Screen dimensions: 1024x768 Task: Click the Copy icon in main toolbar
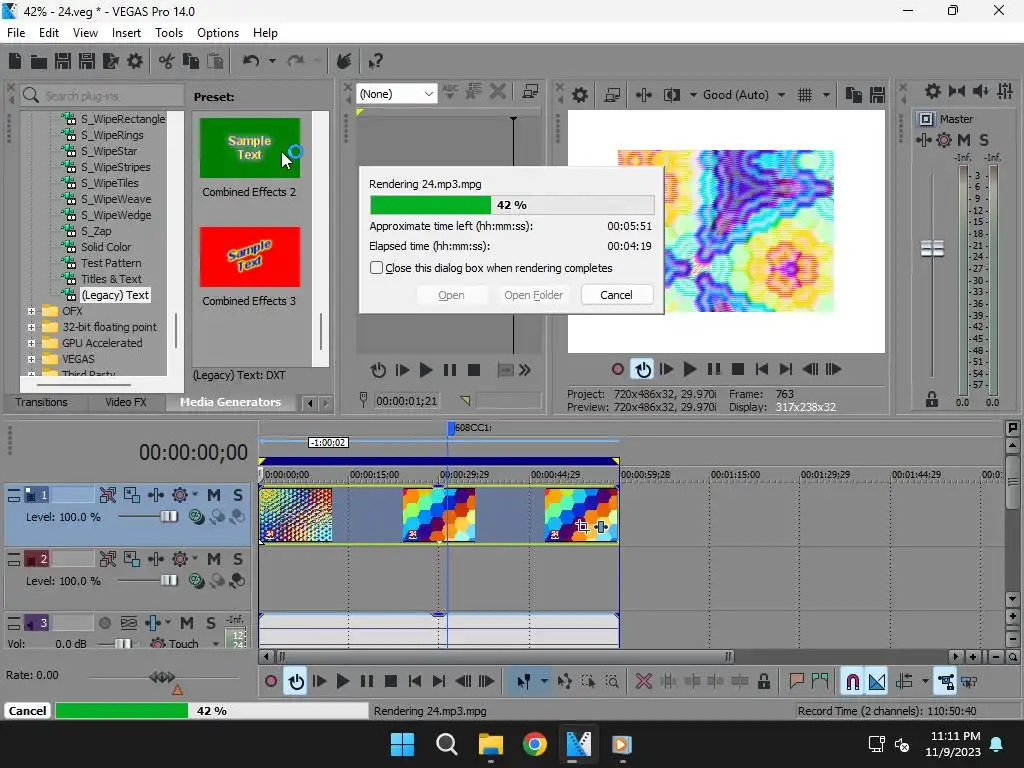[x=191, y=61]
